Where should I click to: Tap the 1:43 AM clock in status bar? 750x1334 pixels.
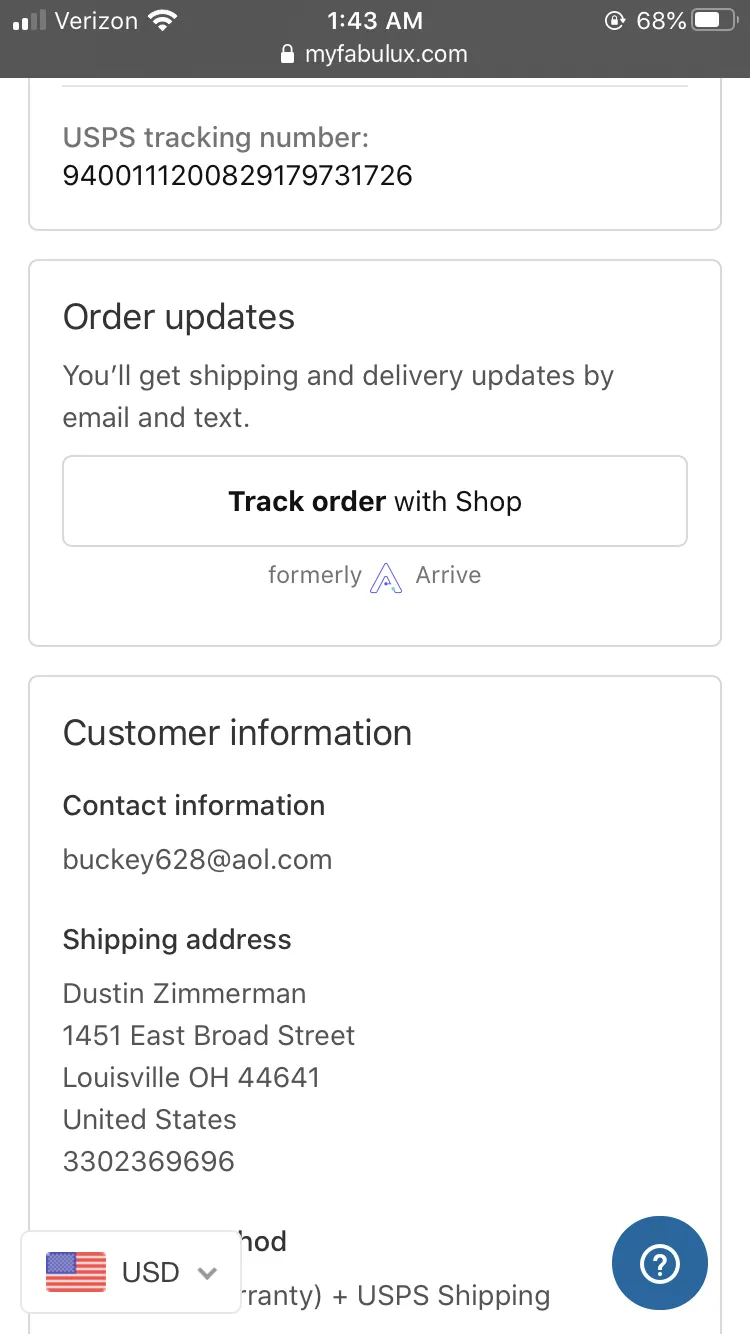tap(375, 20)
